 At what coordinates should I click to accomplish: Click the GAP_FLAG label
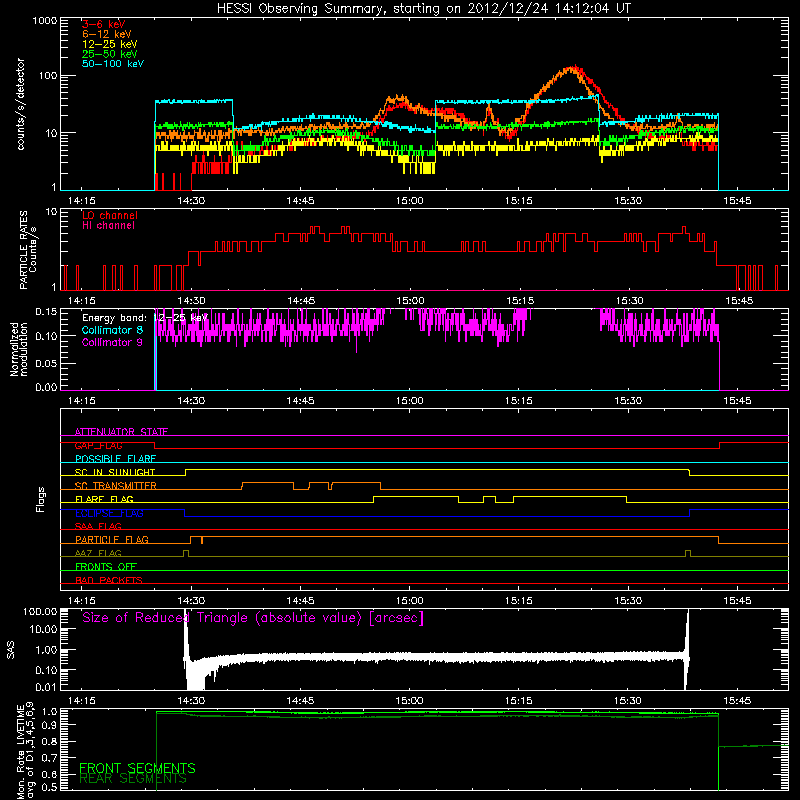pyautogui.click(x=98, y=445)
